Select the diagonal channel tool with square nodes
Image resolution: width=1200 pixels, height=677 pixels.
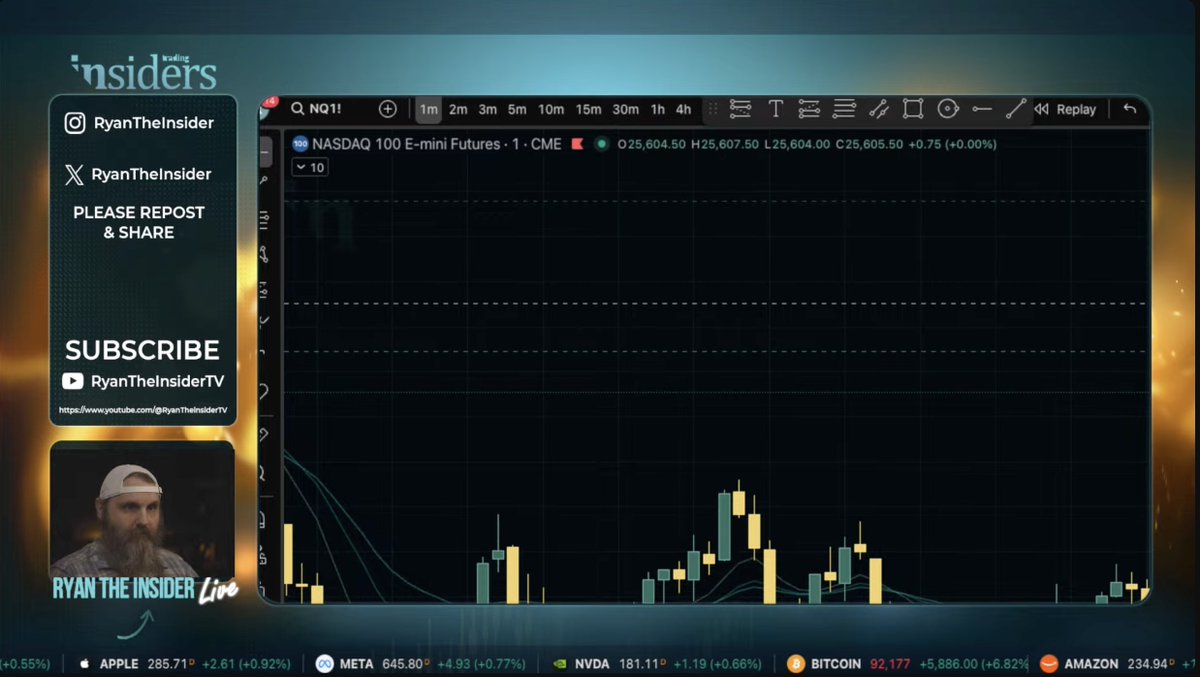click(x=879, y=109)
